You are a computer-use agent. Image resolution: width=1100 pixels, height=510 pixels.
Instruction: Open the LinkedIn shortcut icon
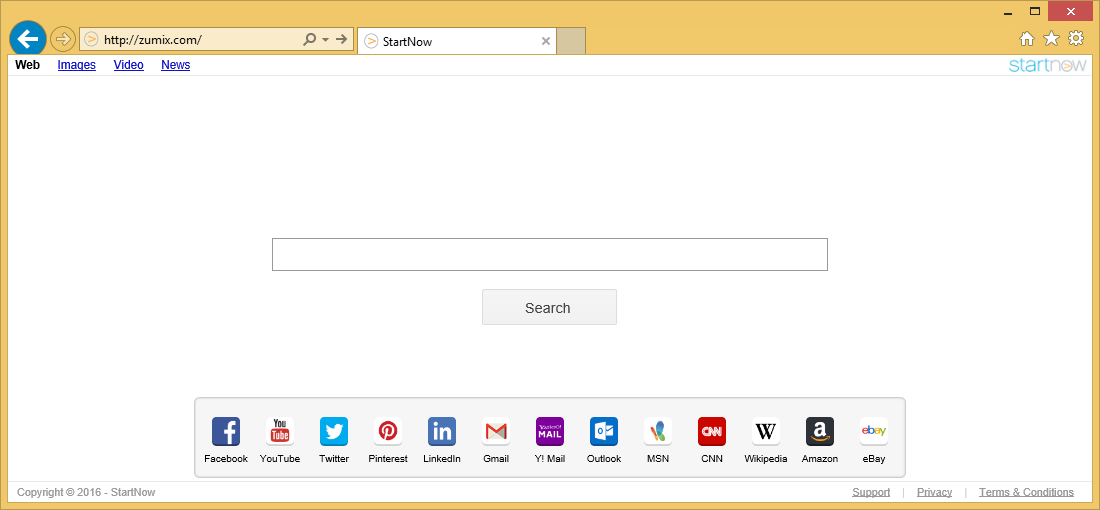pos(442,432)
